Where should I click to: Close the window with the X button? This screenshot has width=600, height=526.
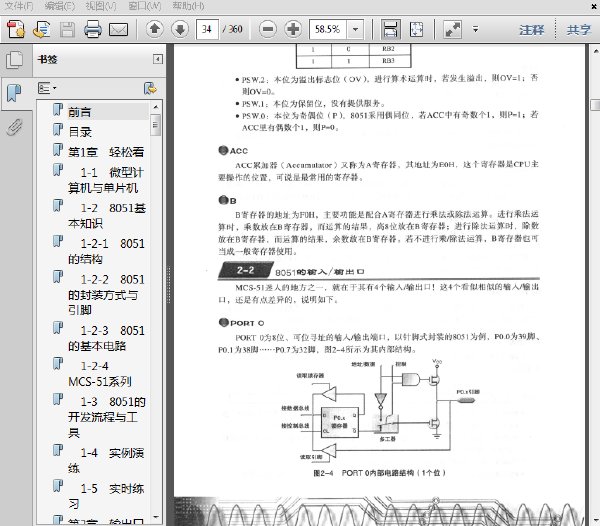[x=595, y=6]
